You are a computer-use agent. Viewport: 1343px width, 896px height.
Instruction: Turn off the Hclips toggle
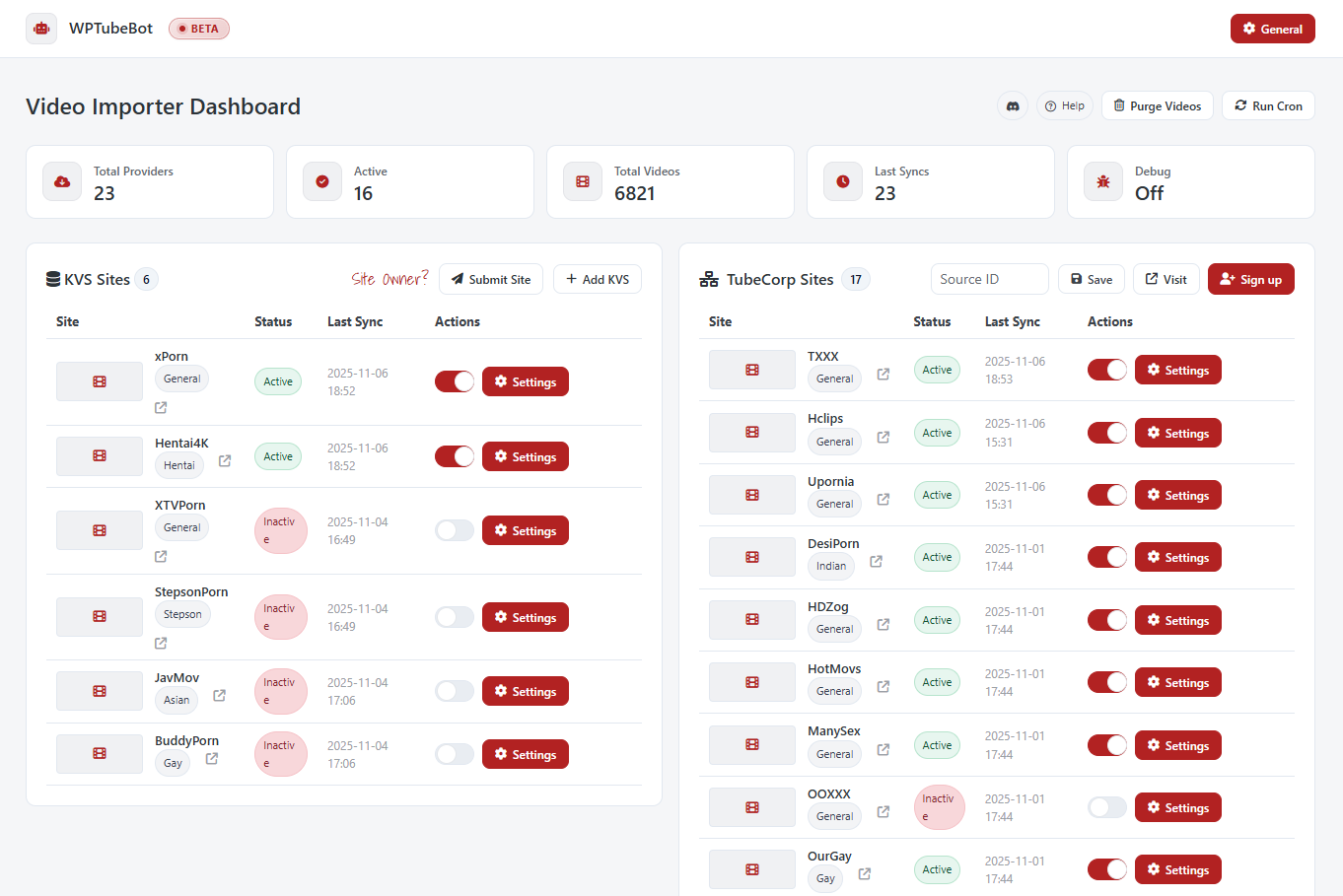point(1106,433)
